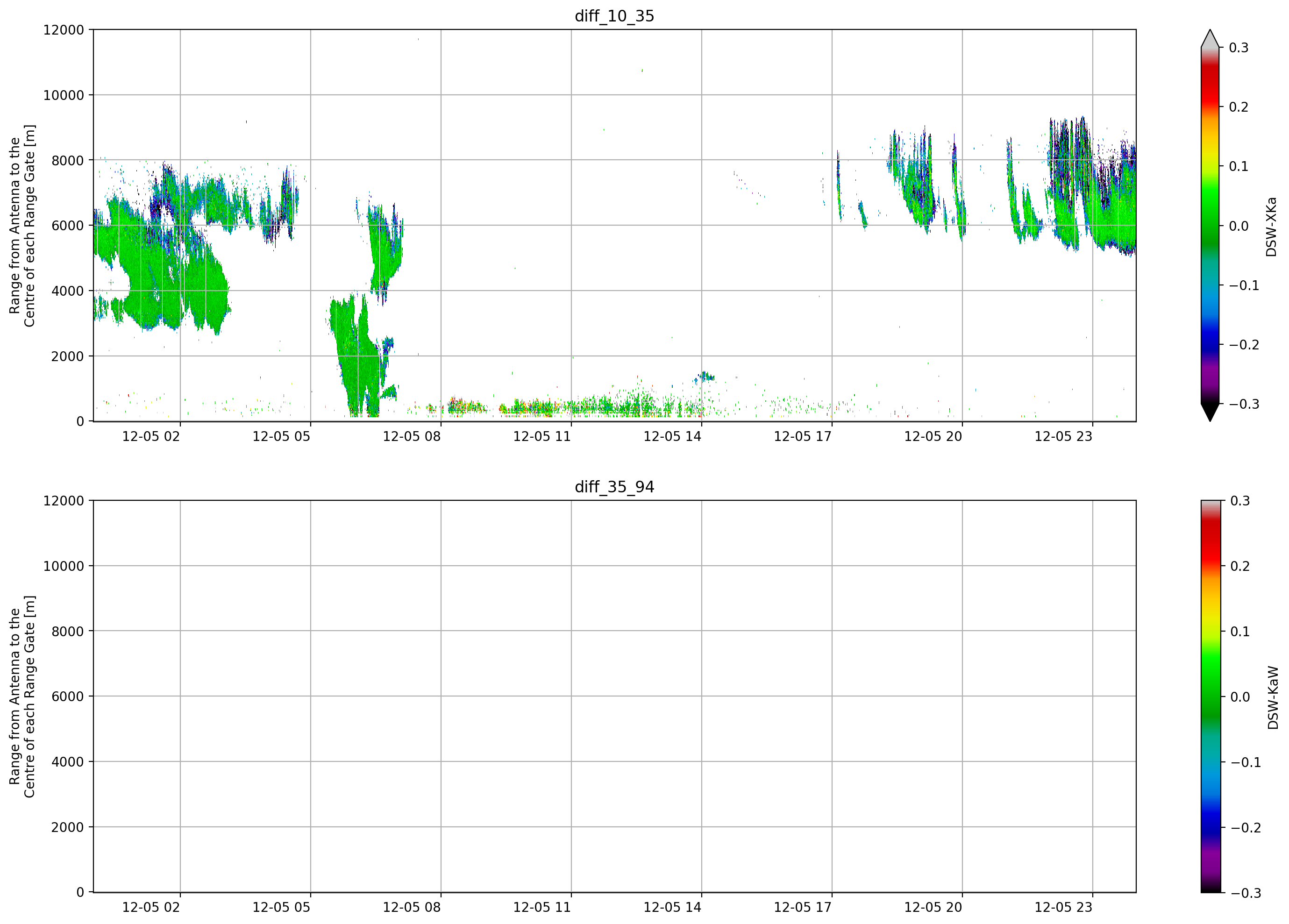Image resolution: width=1289 pixels, height=924 pixels.
Task: Select the 10000 y-tick in diff_35_94 plot
Action: click(x=64, y=566)
